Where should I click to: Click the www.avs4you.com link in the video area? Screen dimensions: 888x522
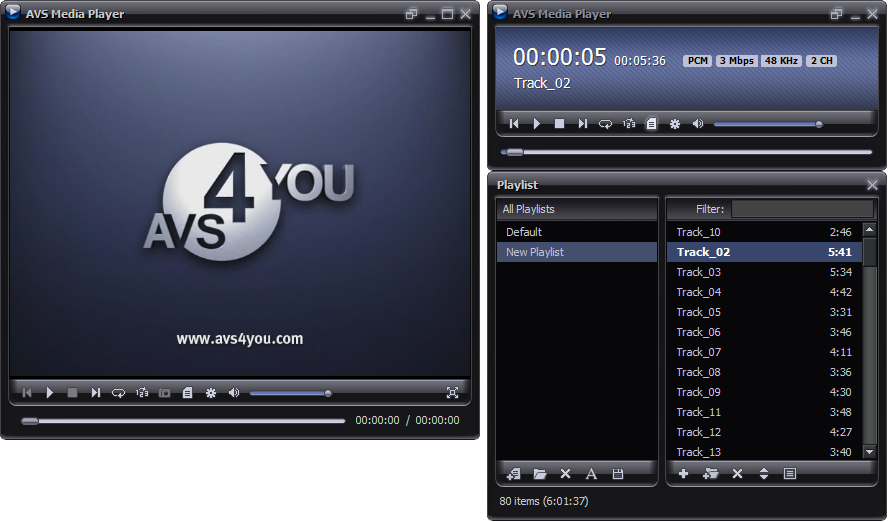coord(240,339)
